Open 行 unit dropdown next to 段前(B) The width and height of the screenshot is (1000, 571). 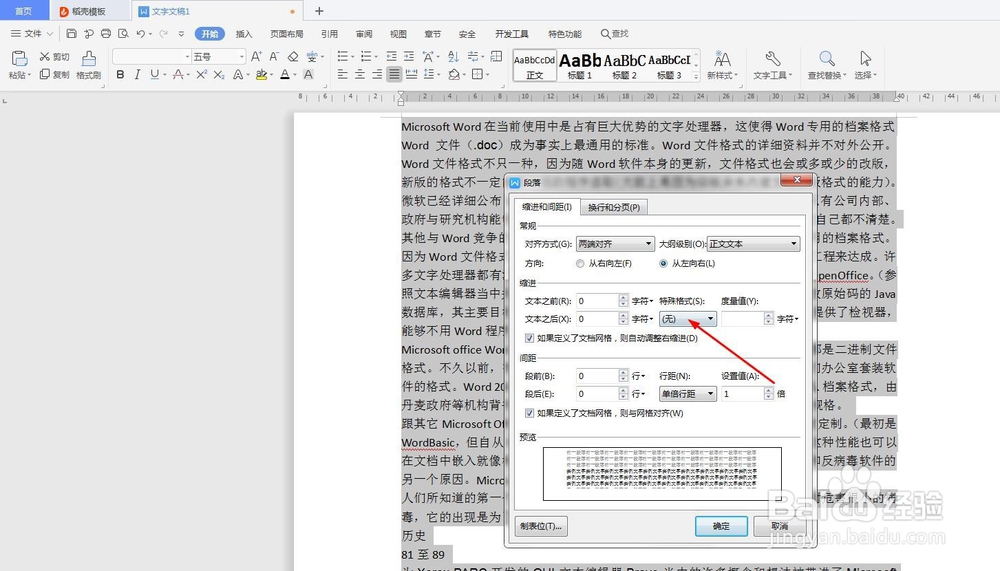coord(638,376)
